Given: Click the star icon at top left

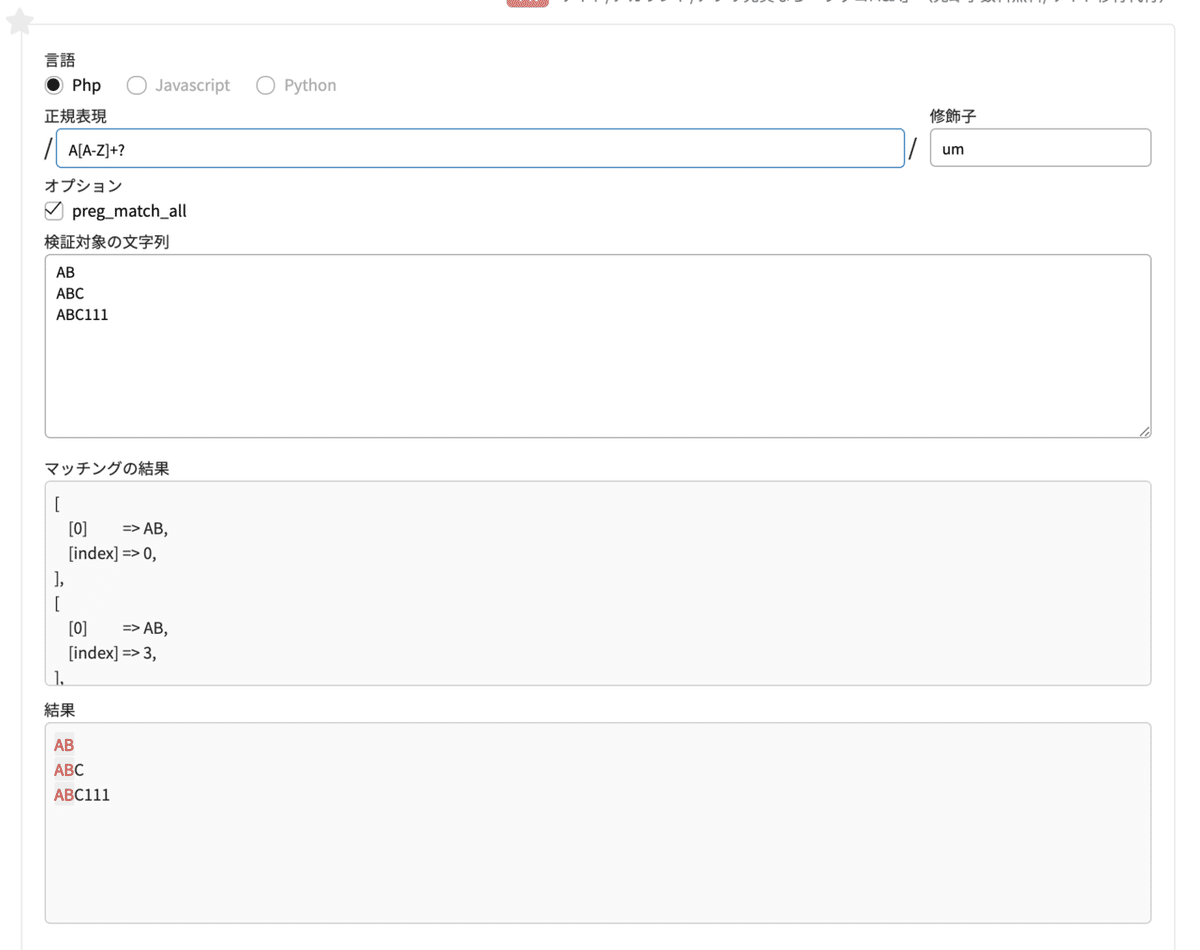Looking at the screenshot, I should point(20,21).
